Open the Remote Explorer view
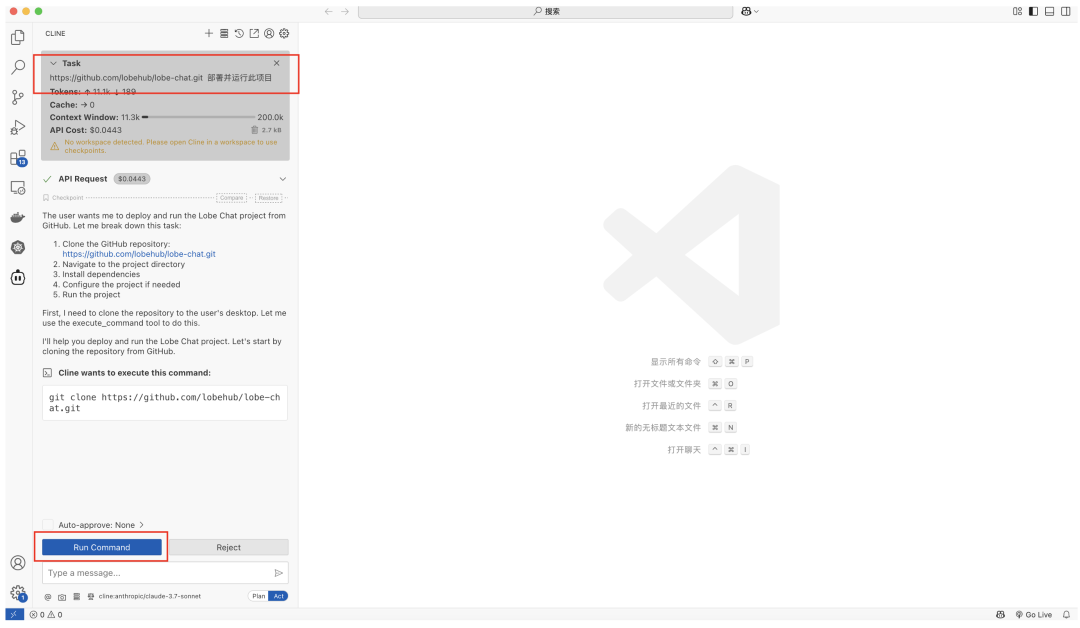 pyautogui.click(x=18, y=187)
